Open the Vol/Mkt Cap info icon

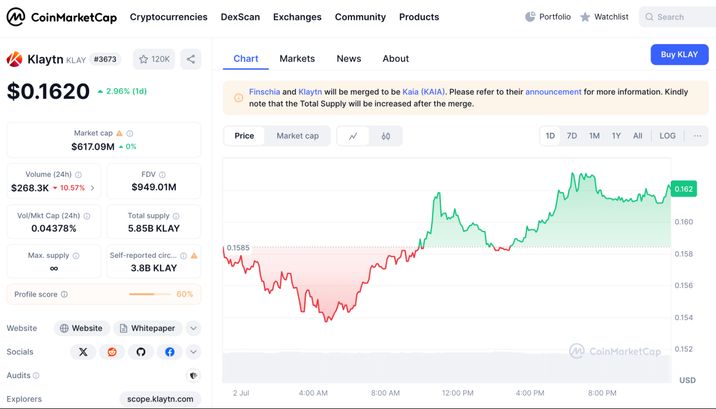coord(87,216)
